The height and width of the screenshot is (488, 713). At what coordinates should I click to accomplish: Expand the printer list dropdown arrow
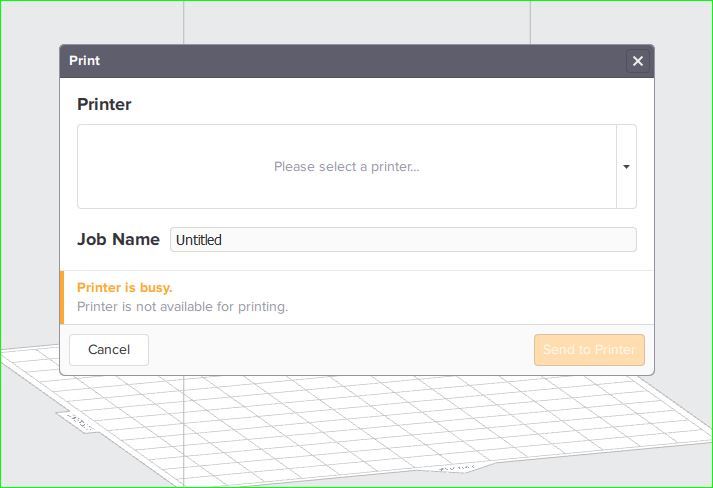pyautogui.click(x=626, y=166)
